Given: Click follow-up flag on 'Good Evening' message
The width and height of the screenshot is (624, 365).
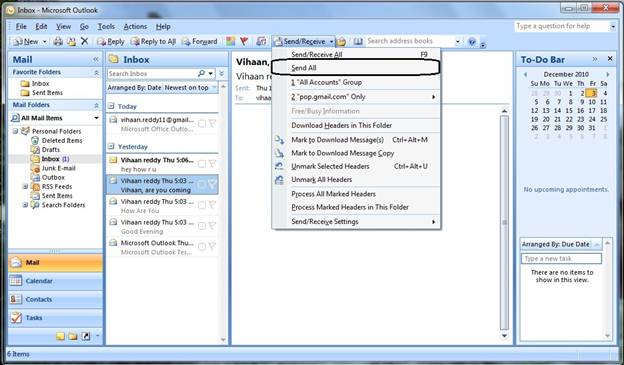Looking at the screenshot, I should 212,226.
